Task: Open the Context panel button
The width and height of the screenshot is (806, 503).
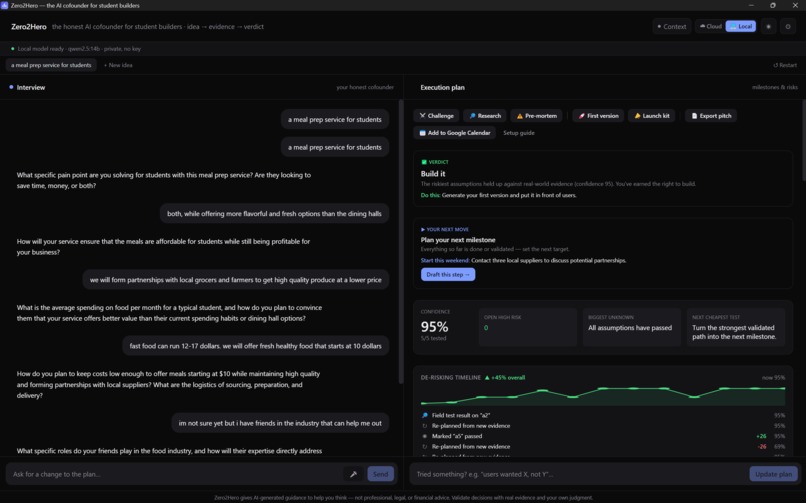Action: pyautogui.click(x=671, y=26)
